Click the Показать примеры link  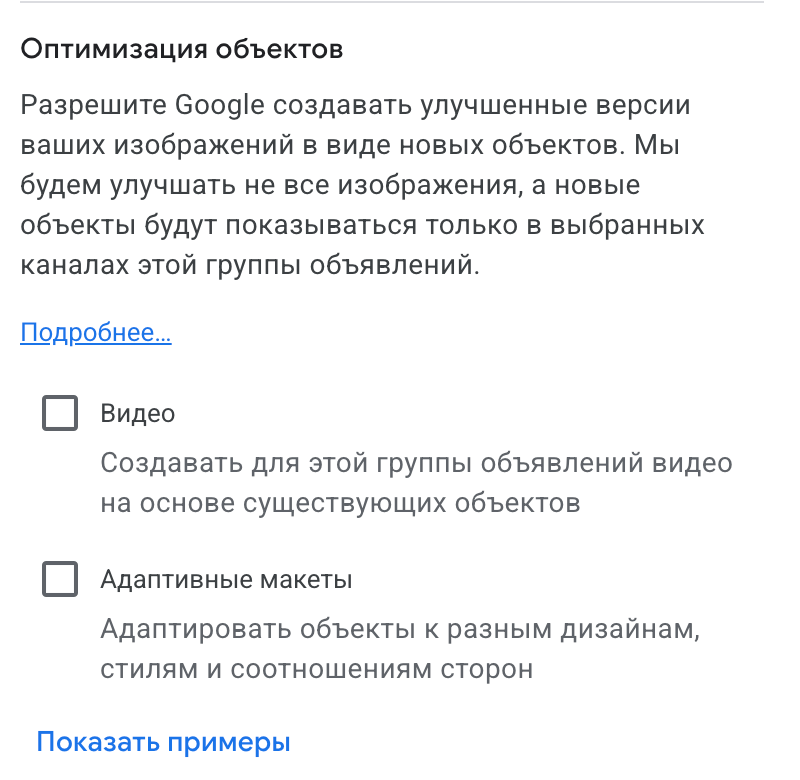click(163, 743)
